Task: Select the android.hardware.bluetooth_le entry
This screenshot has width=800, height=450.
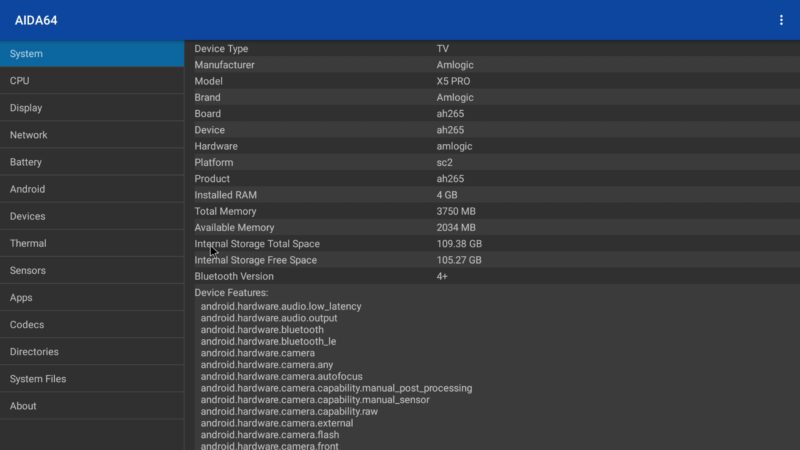Action: pos(268,341)
